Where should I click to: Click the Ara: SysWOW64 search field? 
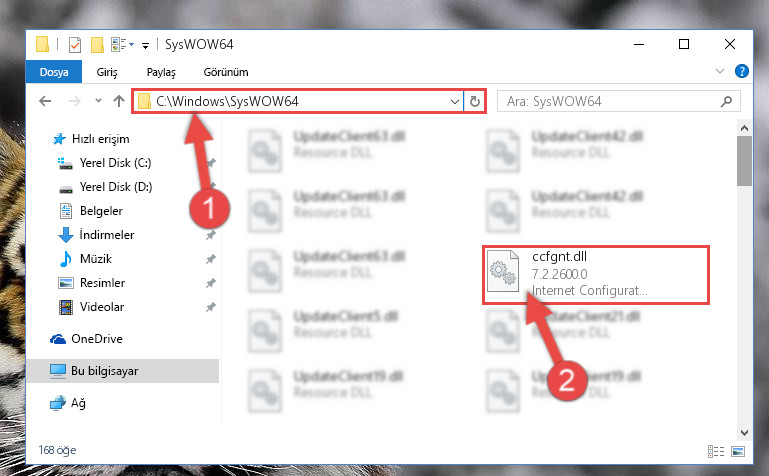608,101
